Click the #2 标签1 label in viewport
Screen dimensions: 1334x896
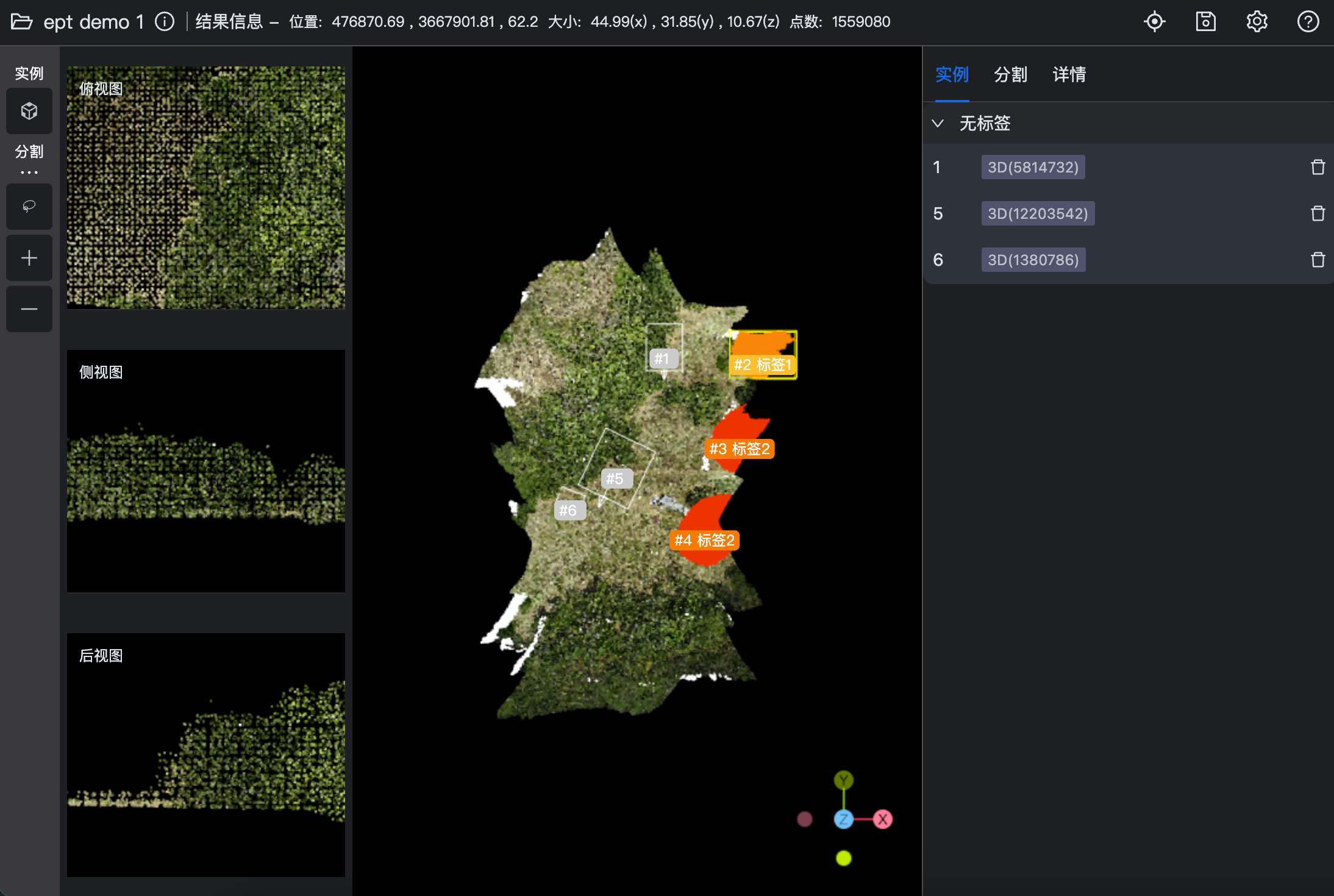762,364
